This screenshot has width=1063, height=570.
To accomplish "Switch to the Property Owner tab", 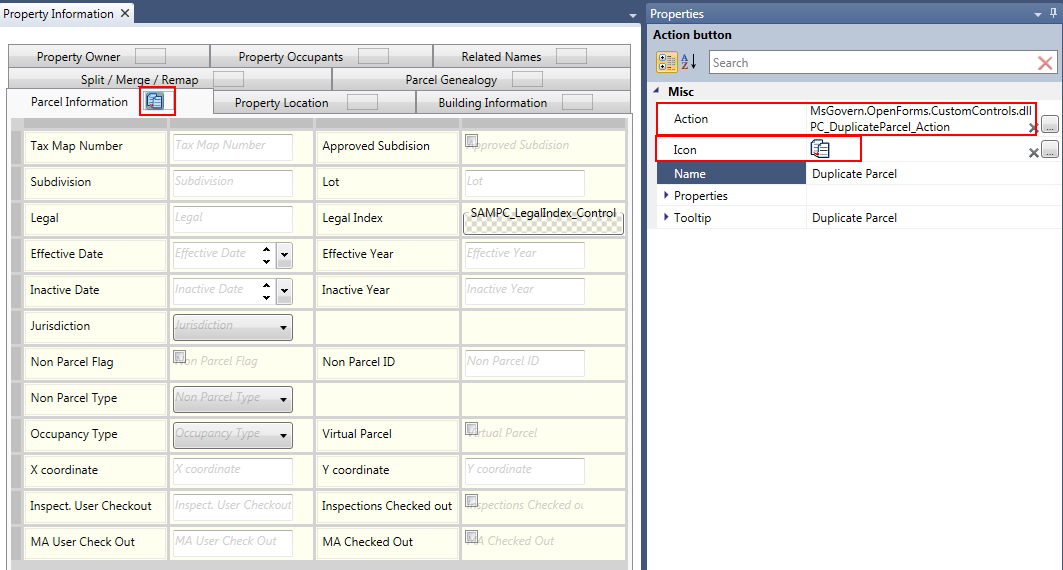I will tap(78, 57).
